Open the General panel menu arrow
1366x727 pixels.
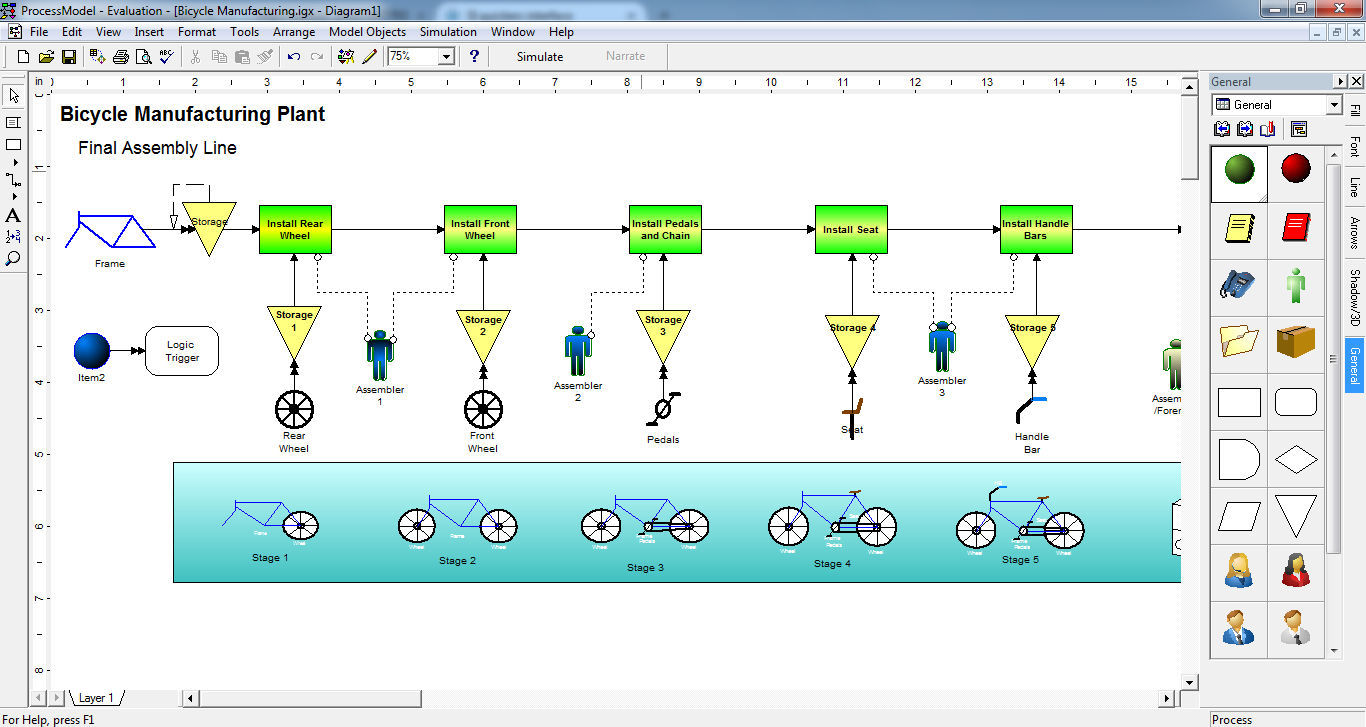(x=1340, y=82)
